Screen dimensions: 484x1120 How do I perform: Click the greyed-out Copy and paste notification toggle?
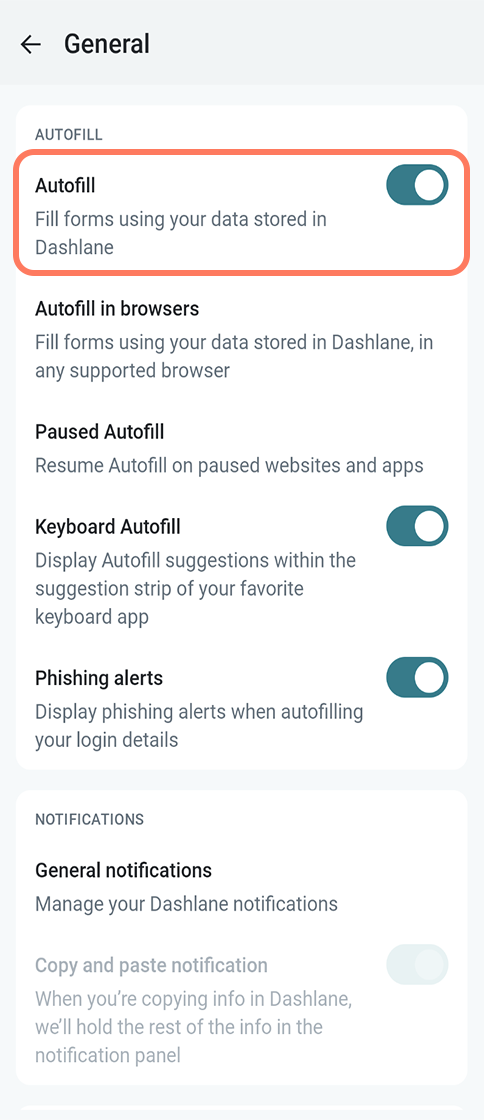click(417, 965)
